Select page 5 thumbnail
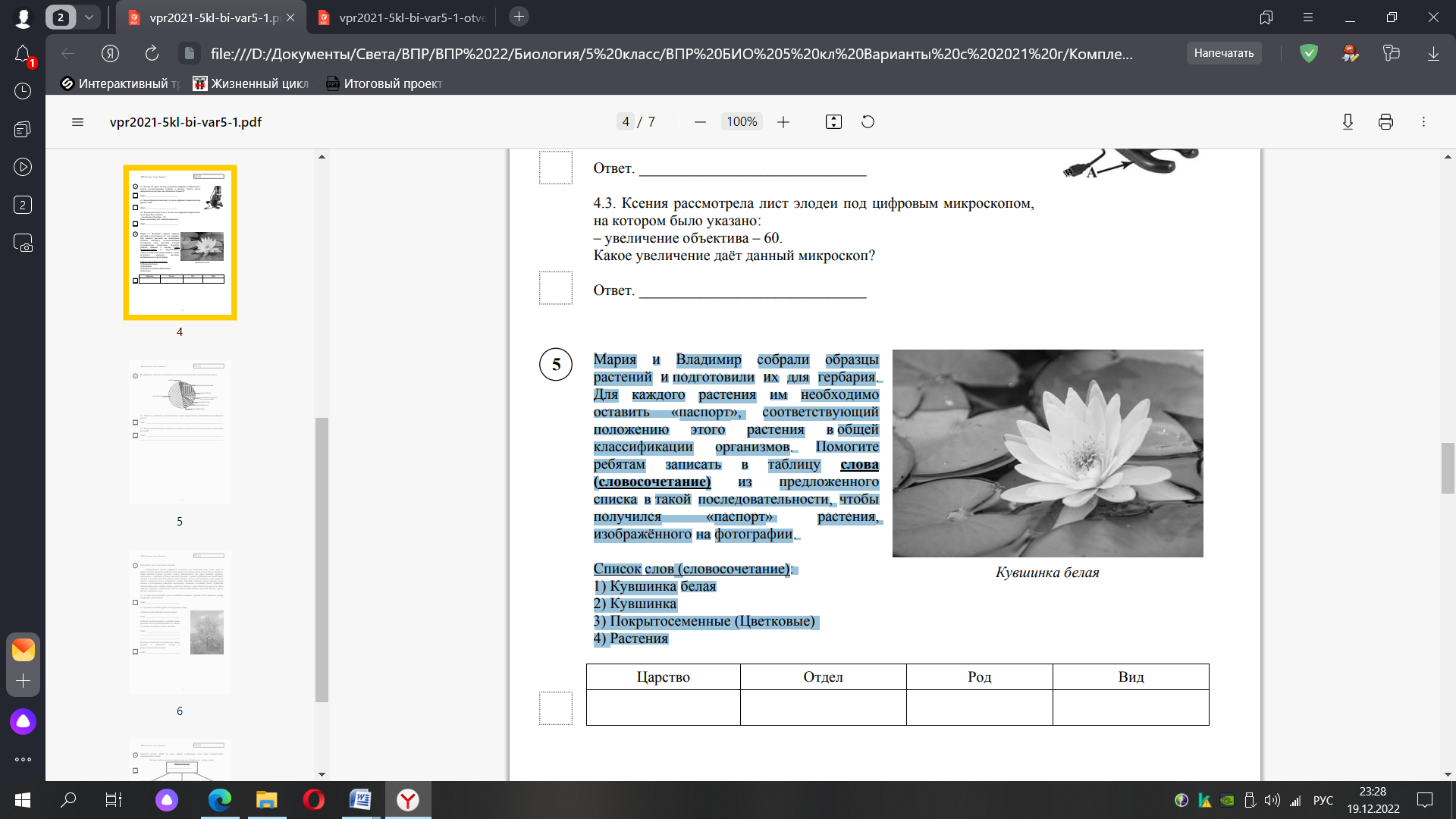Image resolution: width=1456 pixels, height=819 pixels. click(x=180, y=432)
